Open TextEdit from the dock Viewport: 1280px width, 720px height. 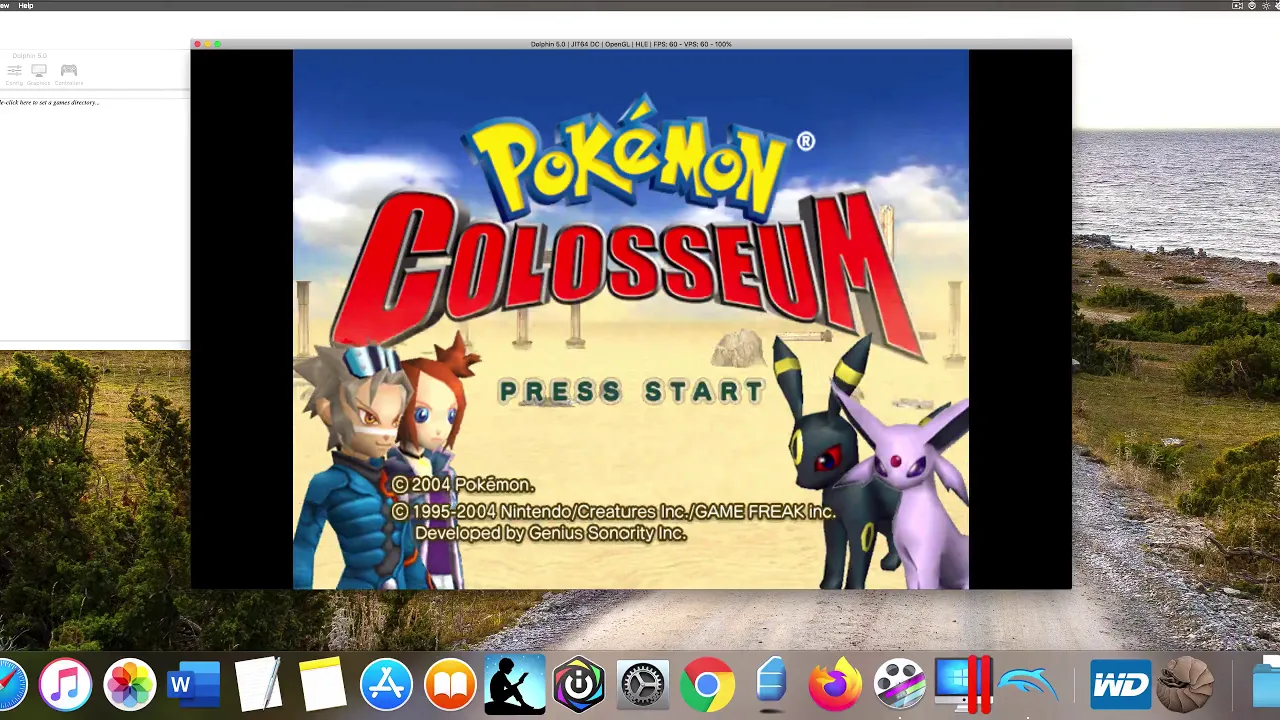point(258,685)
